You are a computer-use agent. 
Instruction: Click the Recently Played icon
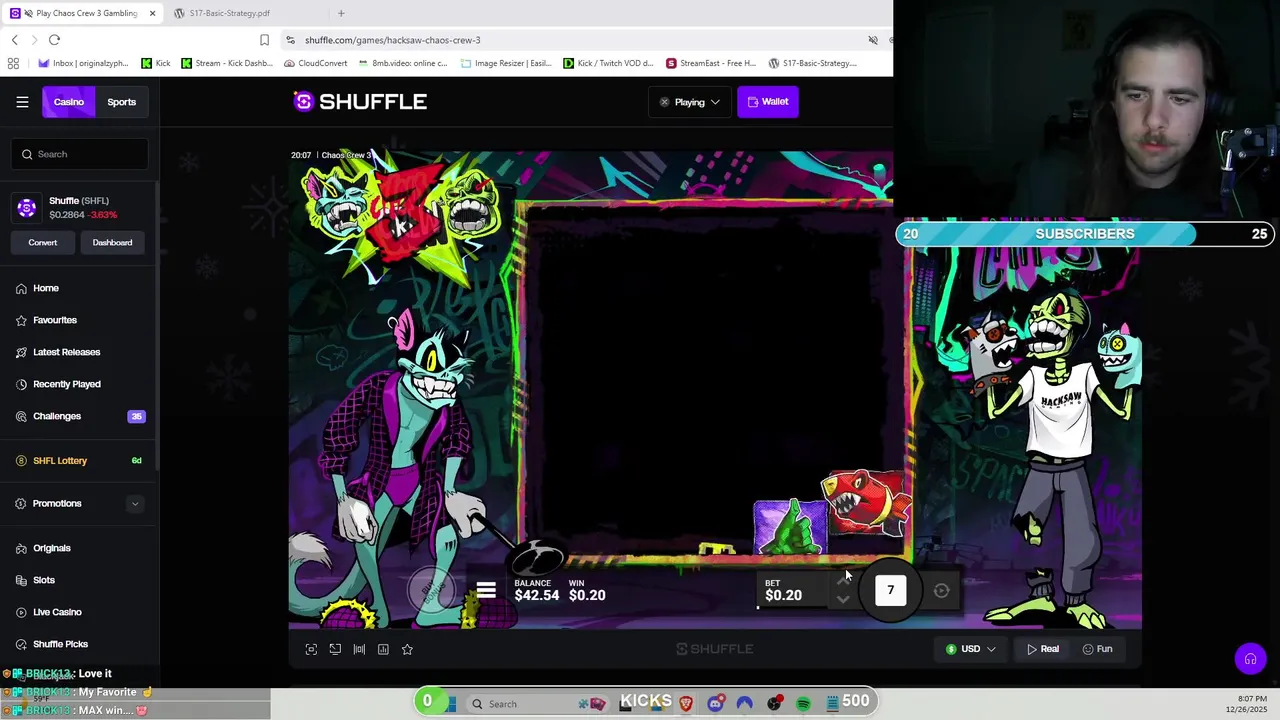[x=22, y=384]
